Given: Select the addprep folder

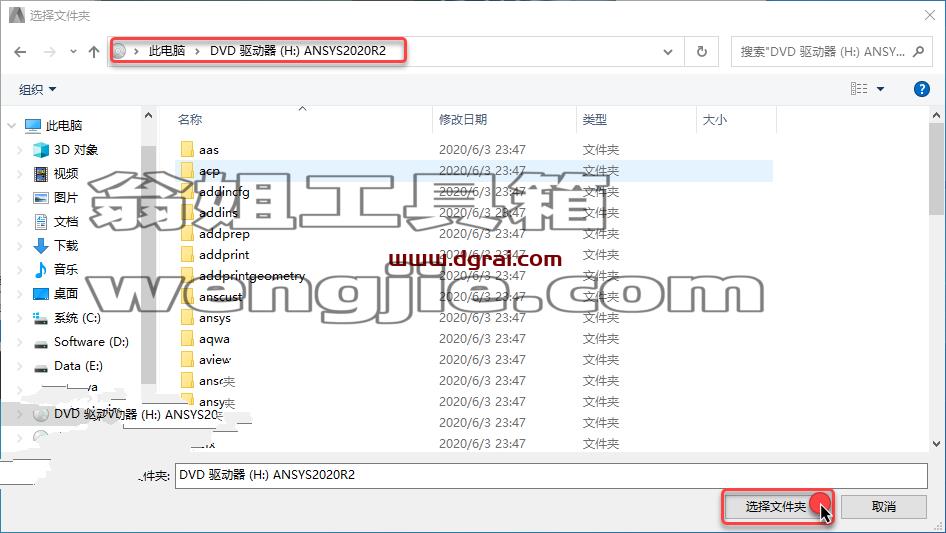Looking at the screenshot, I should point(224,234).
